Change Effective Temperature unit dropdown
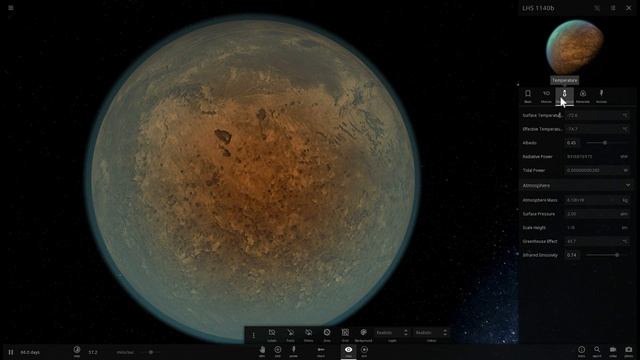640x360 pixels. (x=625, y=129)
